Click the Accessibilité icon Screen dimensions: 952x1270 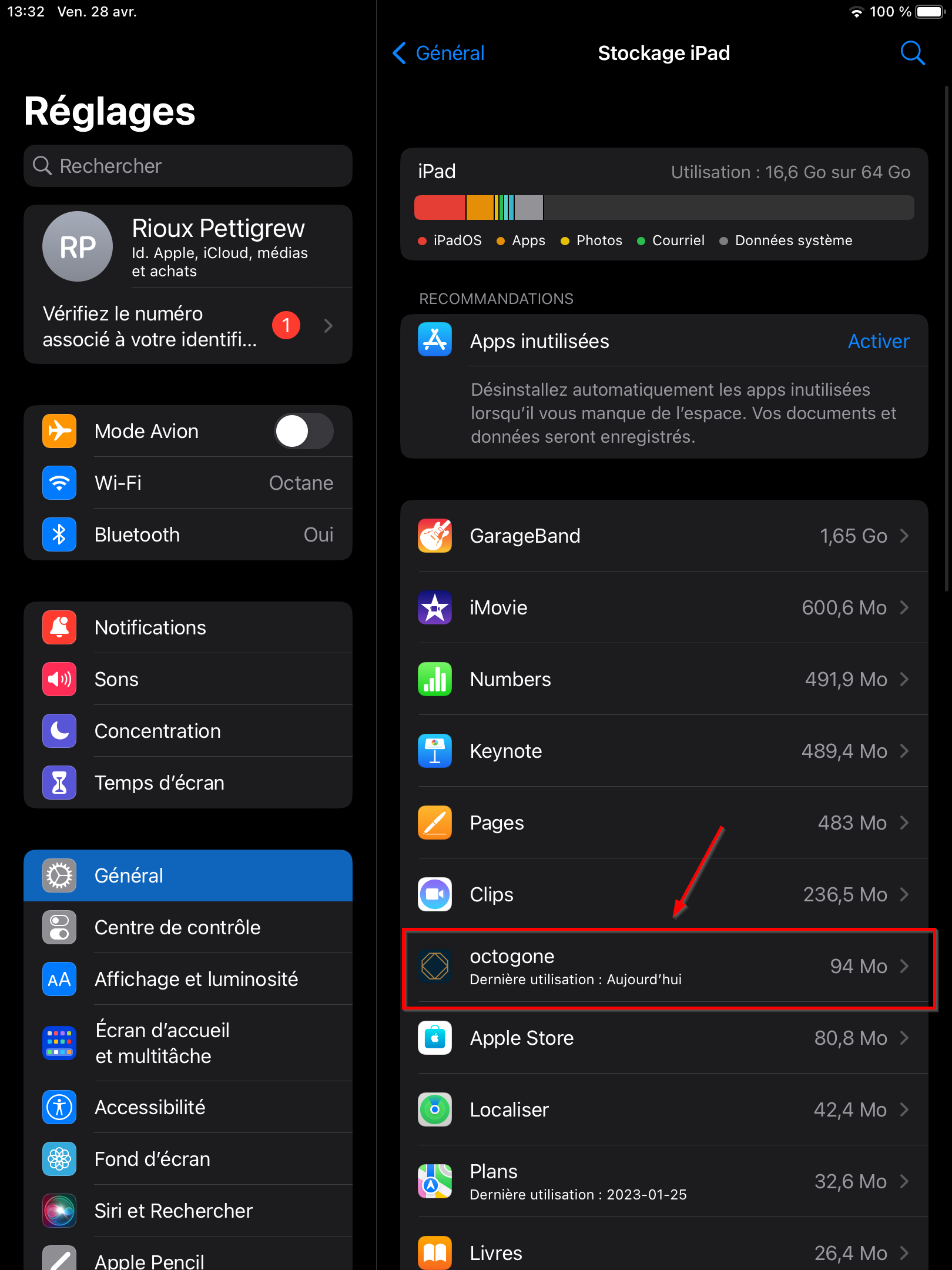pyautogui.click(x=59, y=1107)
